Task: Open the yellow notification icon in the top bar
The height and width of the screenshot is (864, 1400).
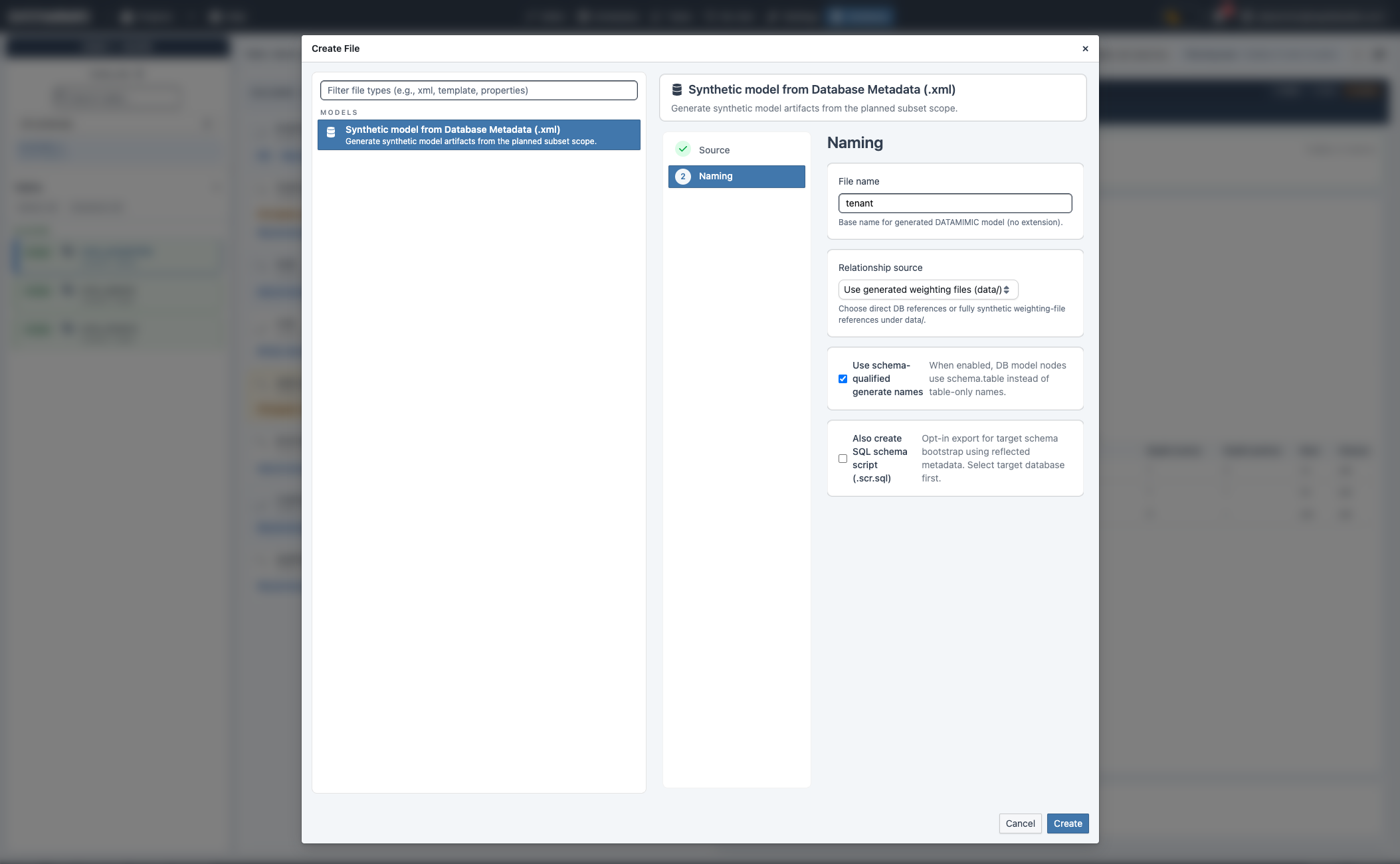Action: click(1171, 16)
